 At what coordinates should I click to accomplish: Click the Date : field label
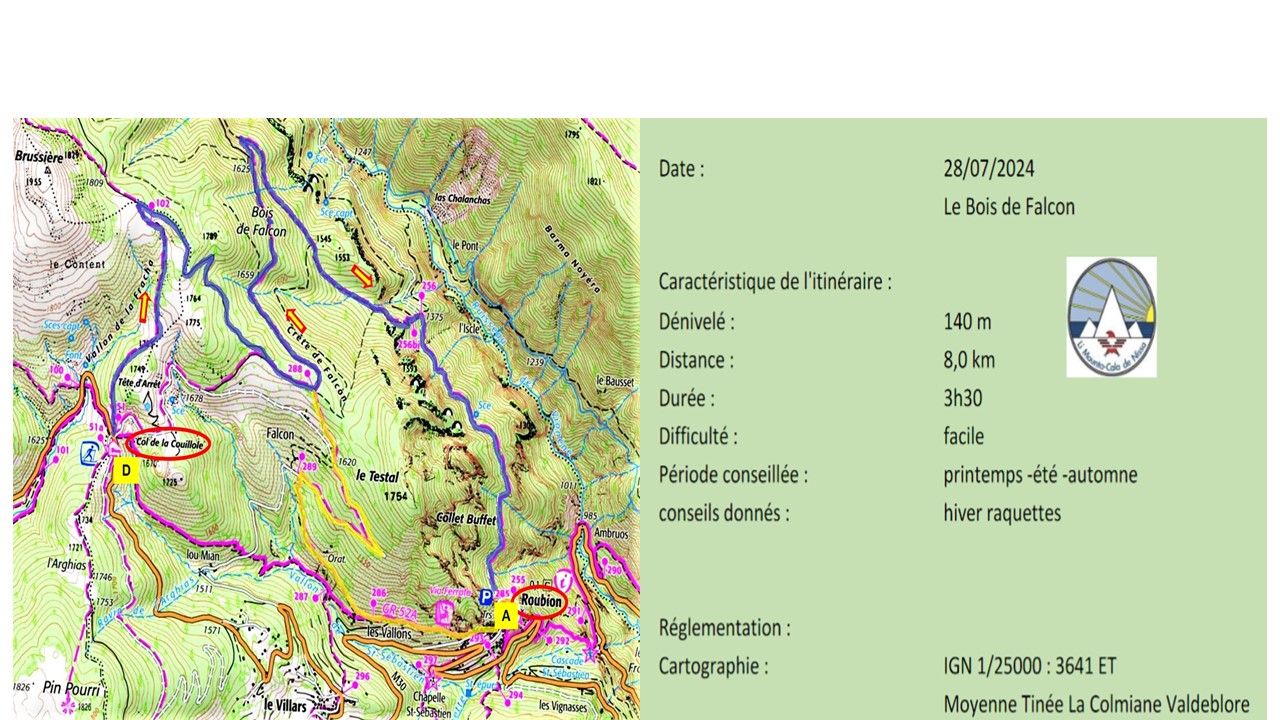pyautogui.click(x=681, y=169)
